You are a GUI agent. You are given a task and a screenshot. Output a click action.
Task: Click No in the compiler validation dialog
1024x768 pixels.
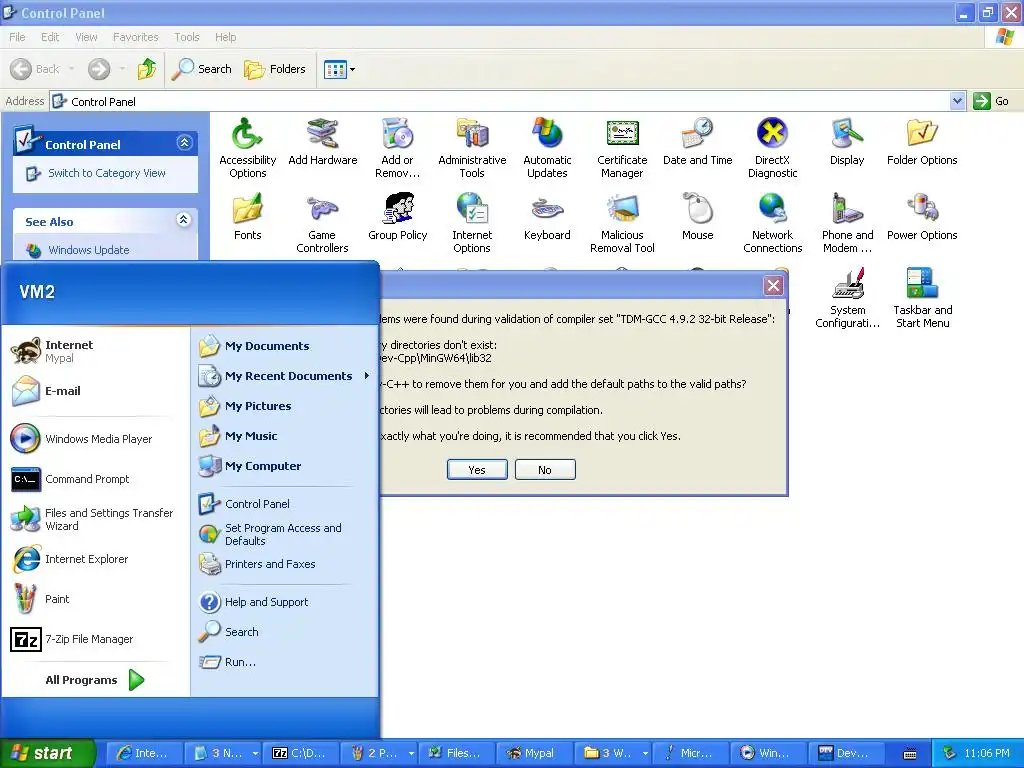click(545, 470)
